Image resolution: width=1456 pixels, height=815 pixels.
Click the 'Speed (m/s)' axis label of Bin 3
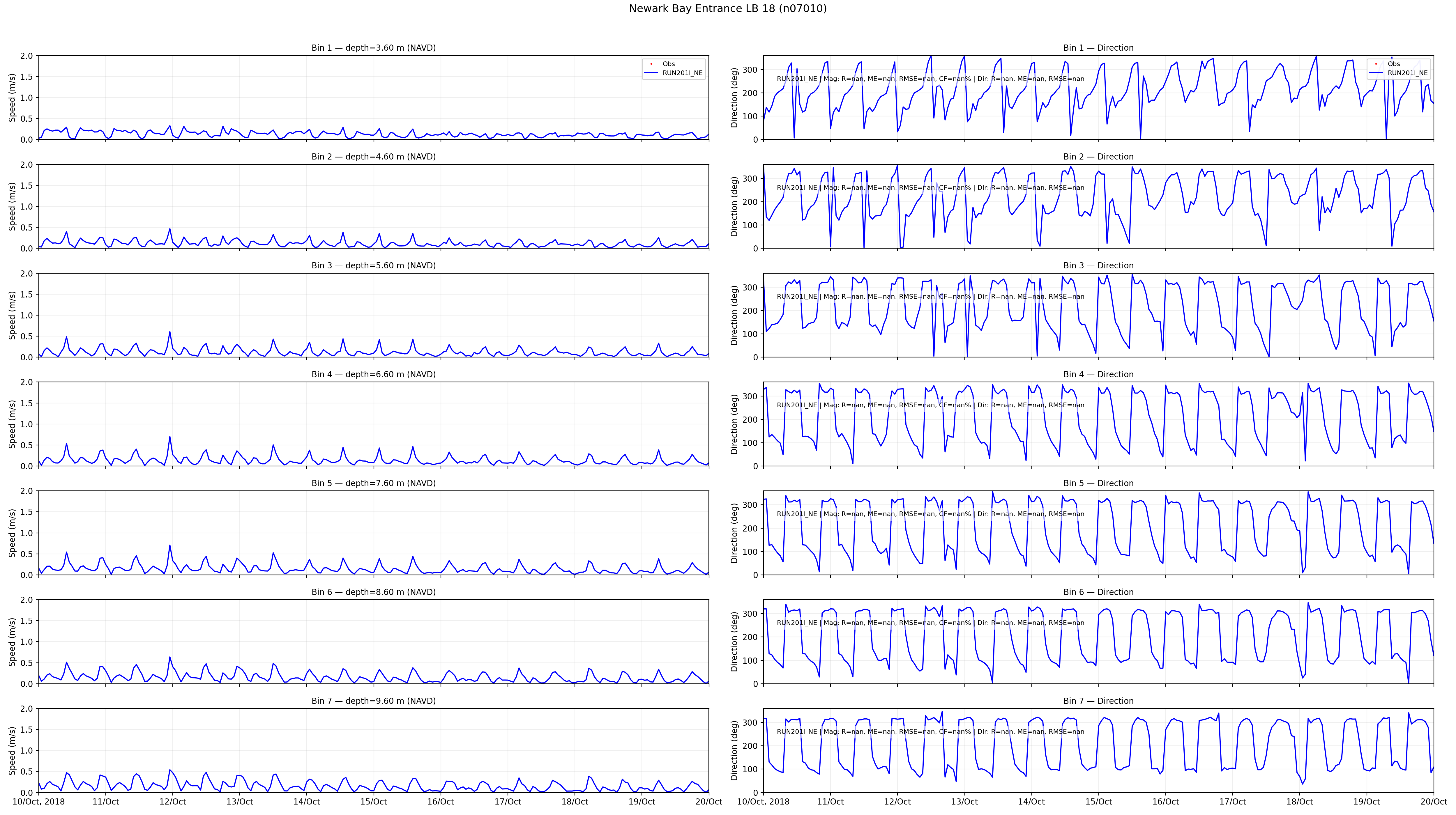click(13, 315)
